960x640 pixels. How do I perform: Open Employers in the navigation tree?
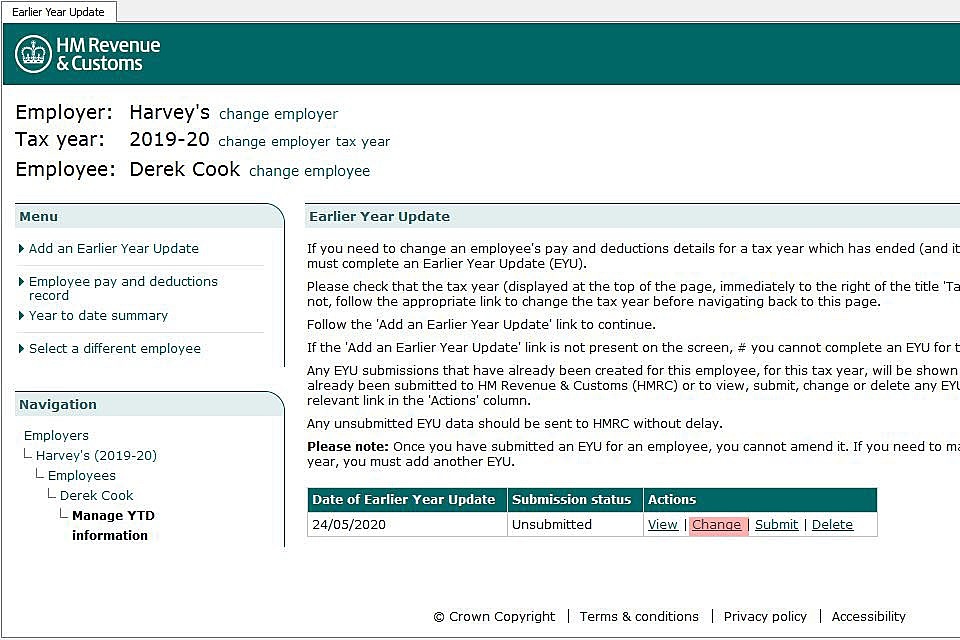tap(56, 435)
